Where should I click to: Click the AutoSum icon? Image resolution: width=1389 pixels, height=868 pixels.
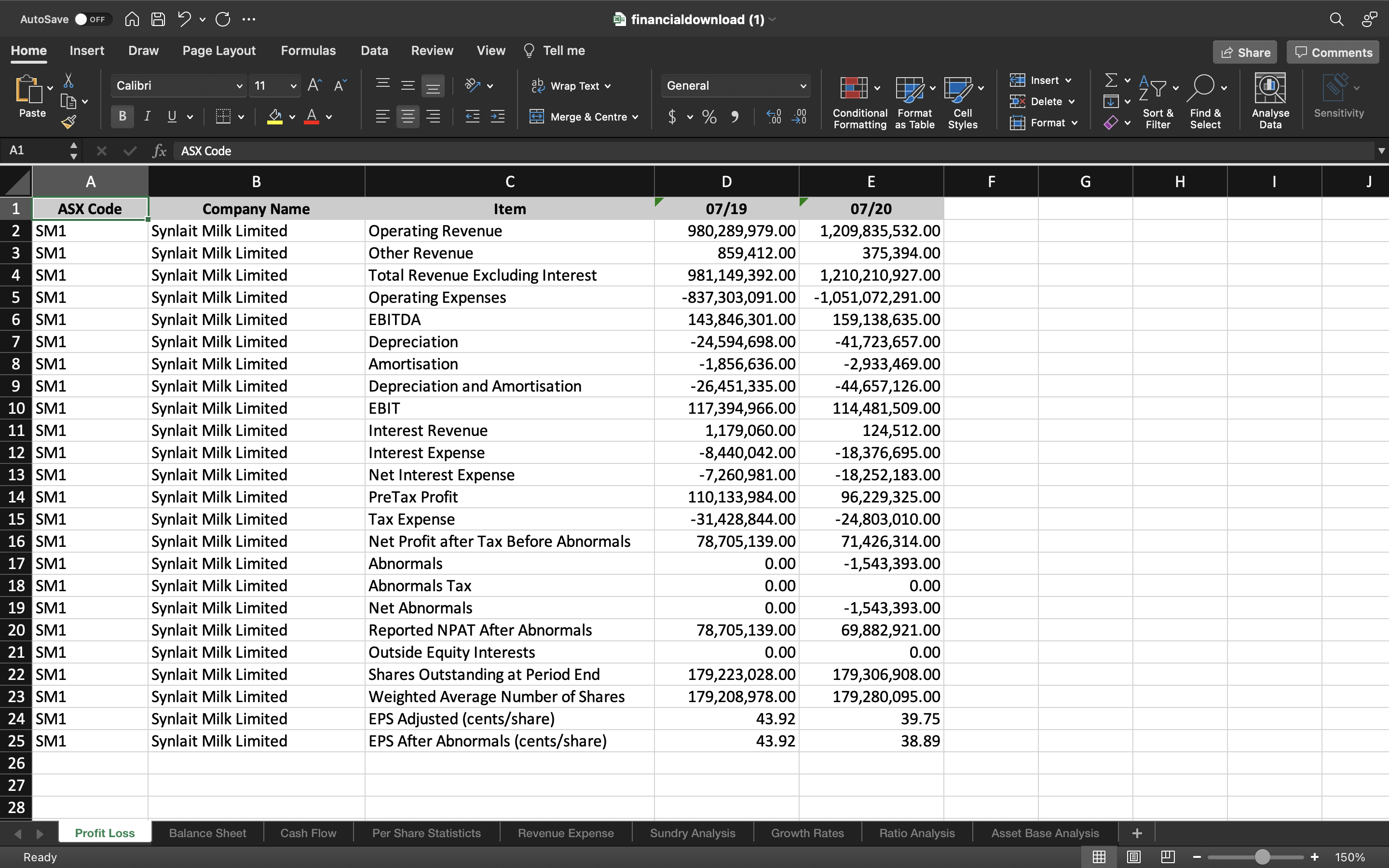click(x=1112, y=80)
